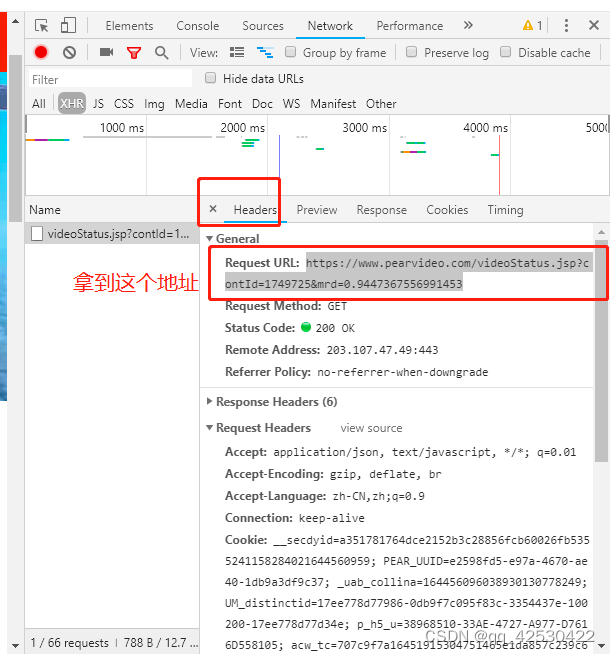610x654 pixels.
Task: Clear the network log with the ban icon
Action: tap(69, 53)
